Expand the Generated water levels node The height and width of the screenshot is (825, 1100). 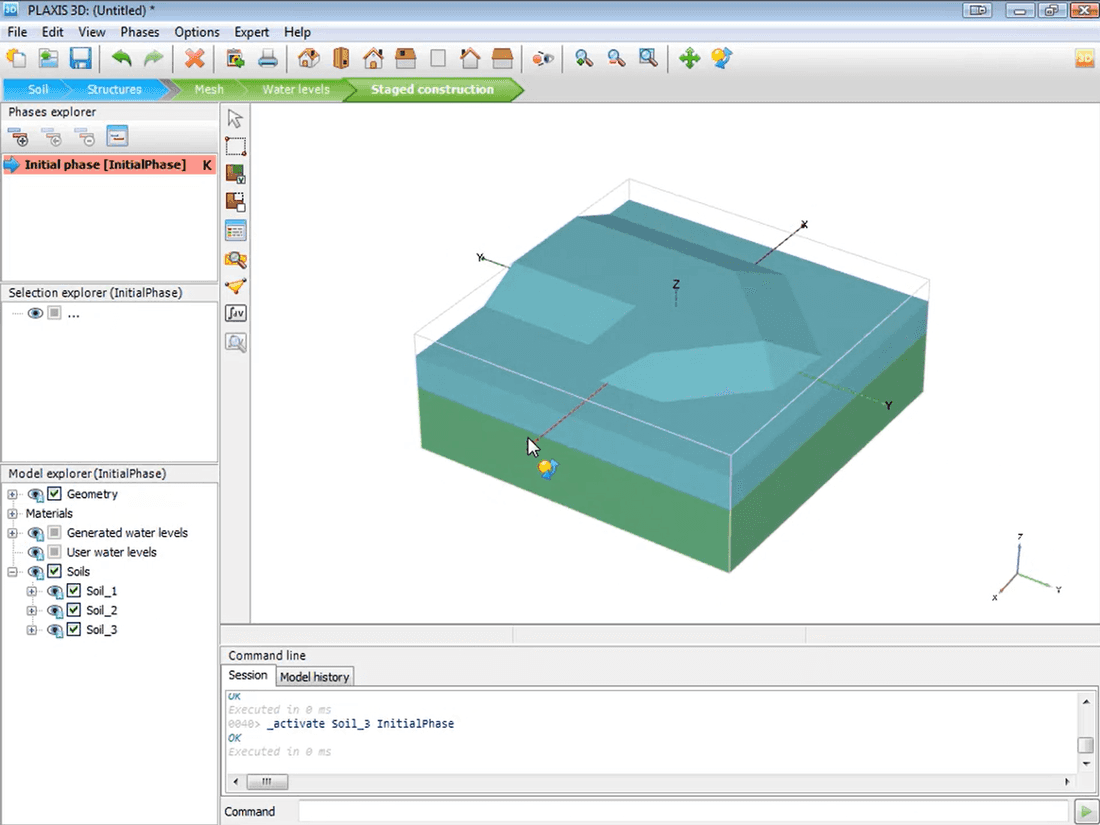(x=12, y=533)
